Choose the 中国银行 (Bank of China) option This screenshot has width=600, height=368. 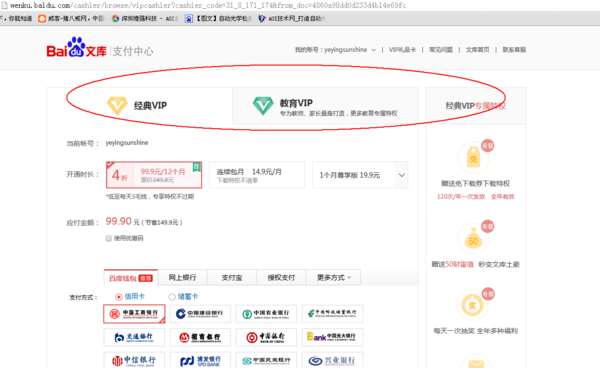tap(266, 337)
